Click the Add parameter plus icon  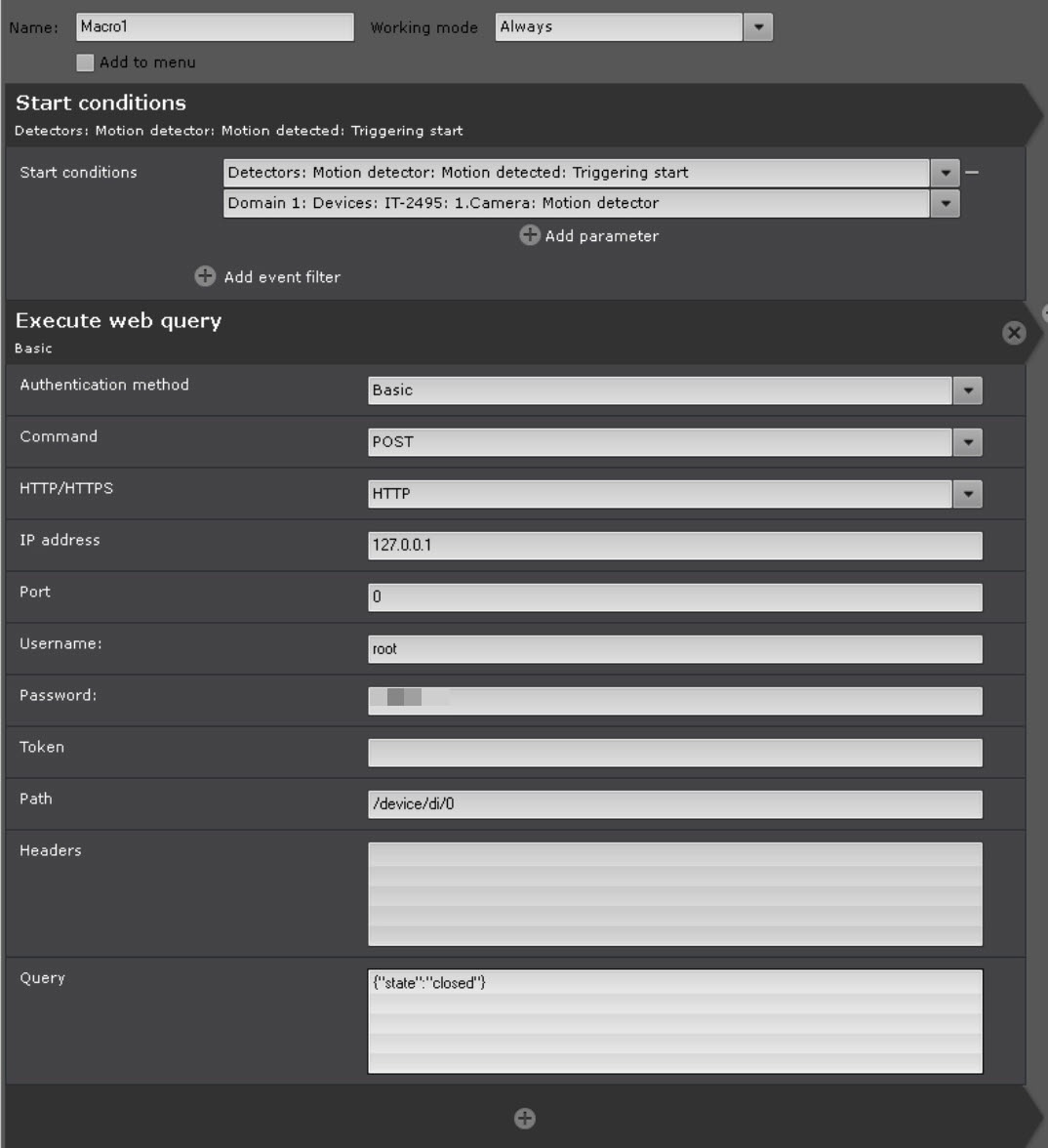coord(529,235)
